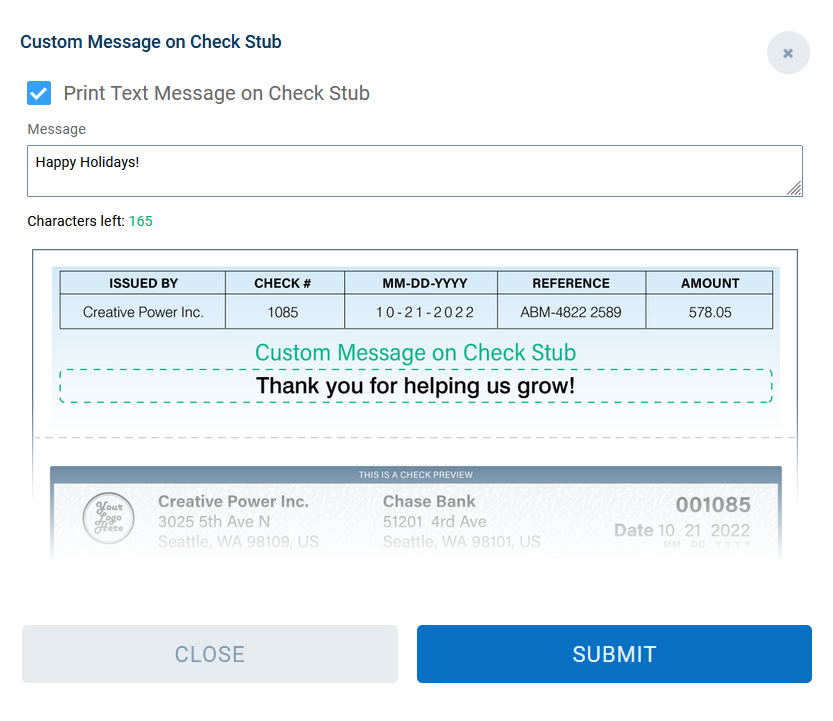833x721 pixels.
Task: Click the 'Chase Bank' name on check
Action: point(429,501)
